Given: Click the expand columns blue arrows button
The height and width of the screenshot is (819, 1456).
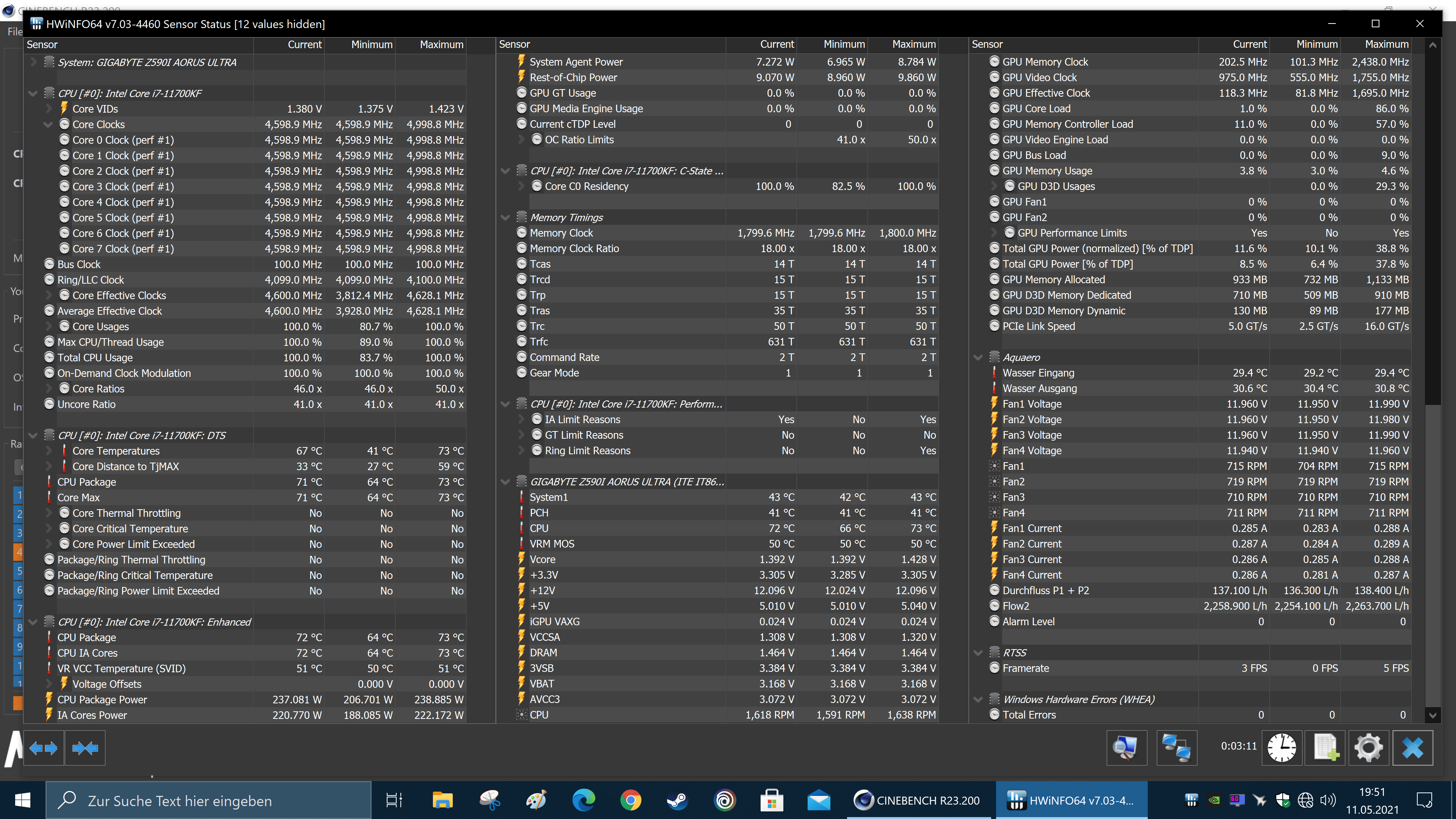Looking at the screenshot, I should (44, 748).
